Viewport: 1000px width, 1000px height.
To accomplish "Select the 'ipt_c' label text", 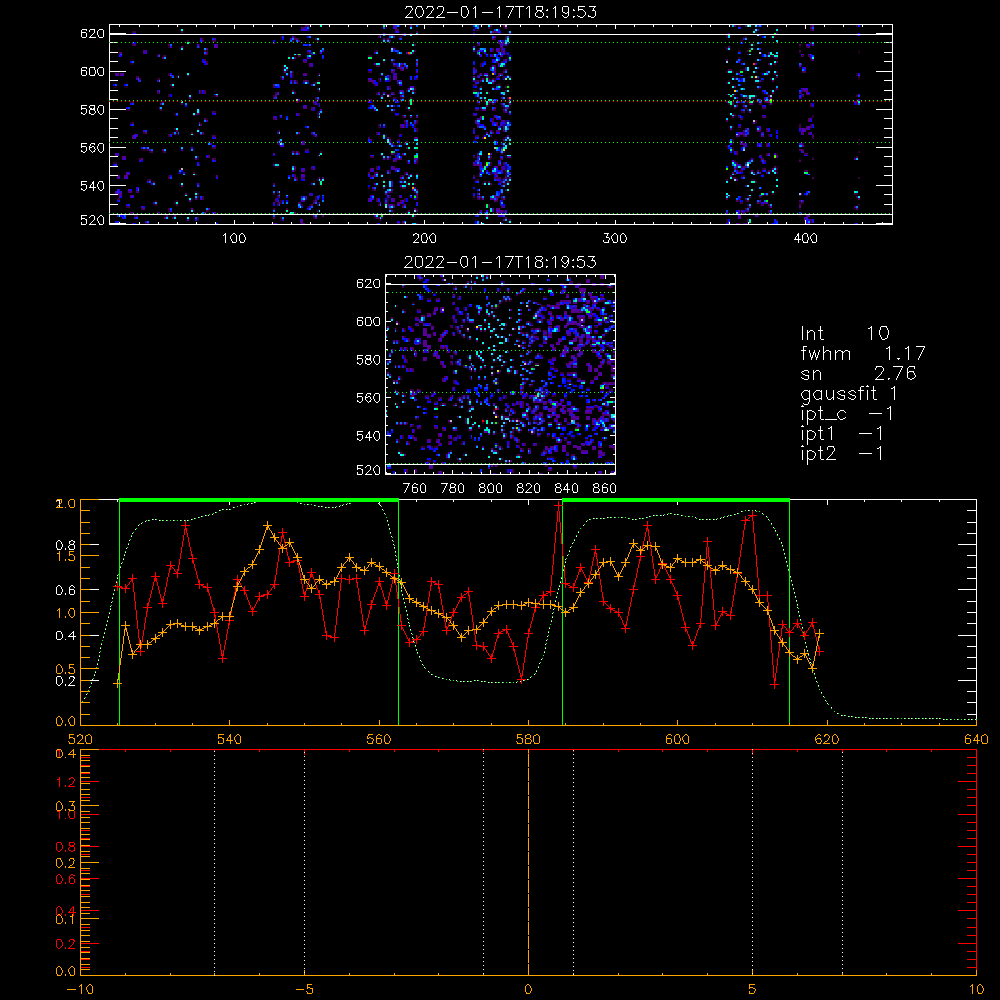I will point(824,415).
